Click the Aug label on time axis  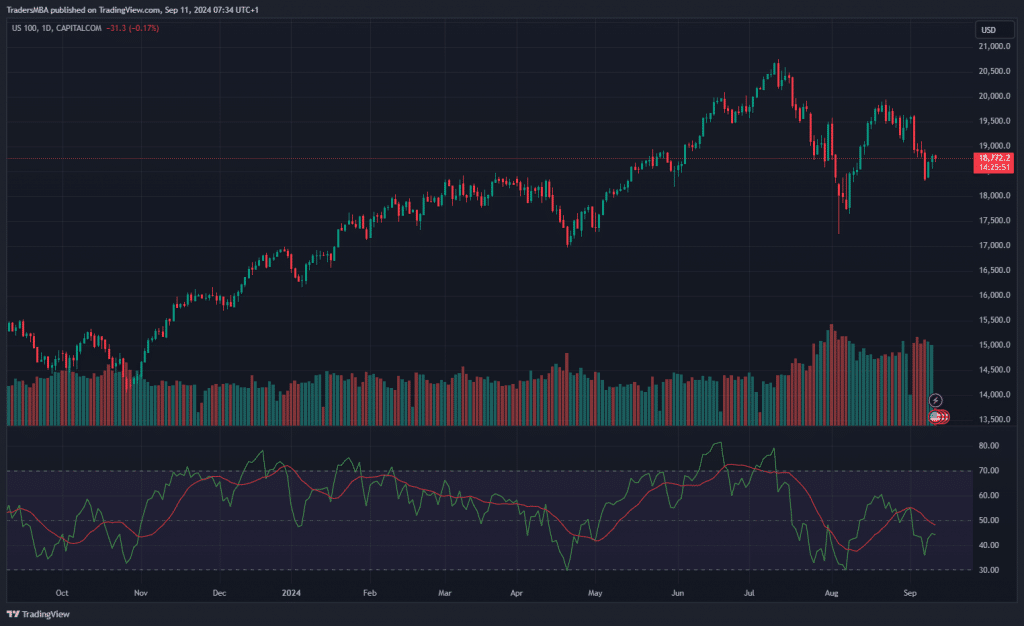point(831,593)
